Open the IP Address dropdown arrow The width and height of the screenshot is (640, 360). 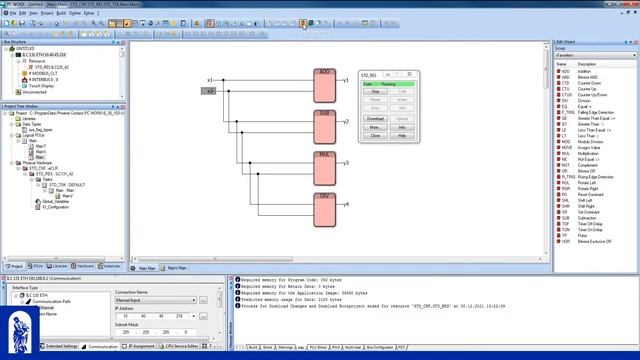pos(193,316)
